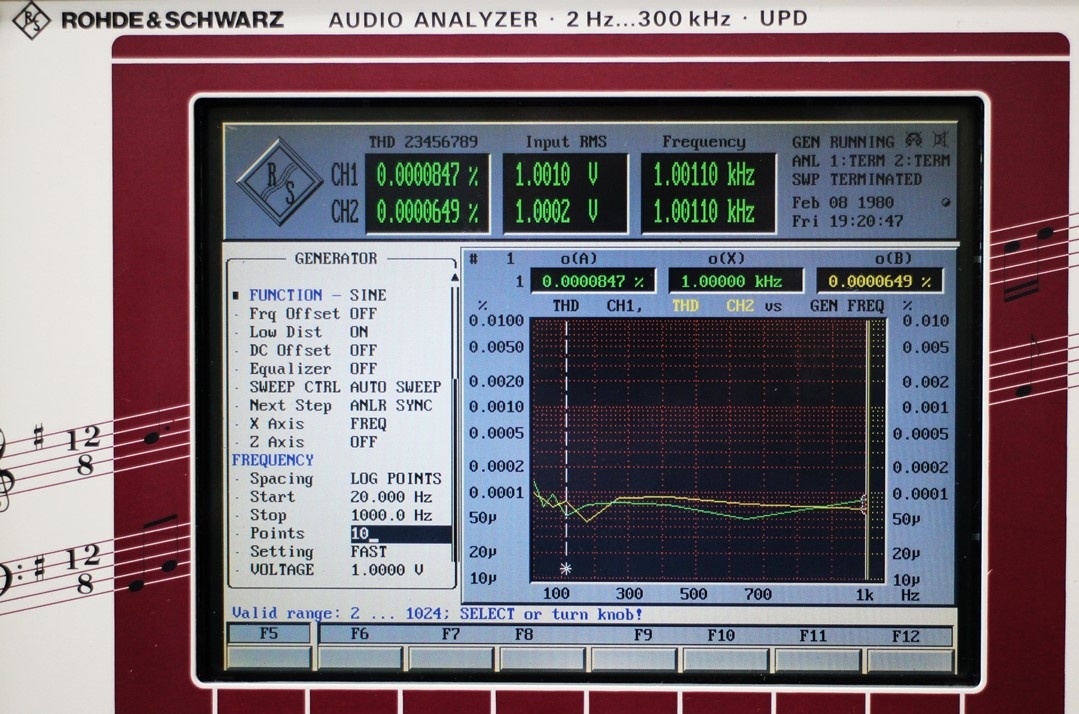Click the GEN FREQ axis title
Screen dimensions: 1079x714
846,306
